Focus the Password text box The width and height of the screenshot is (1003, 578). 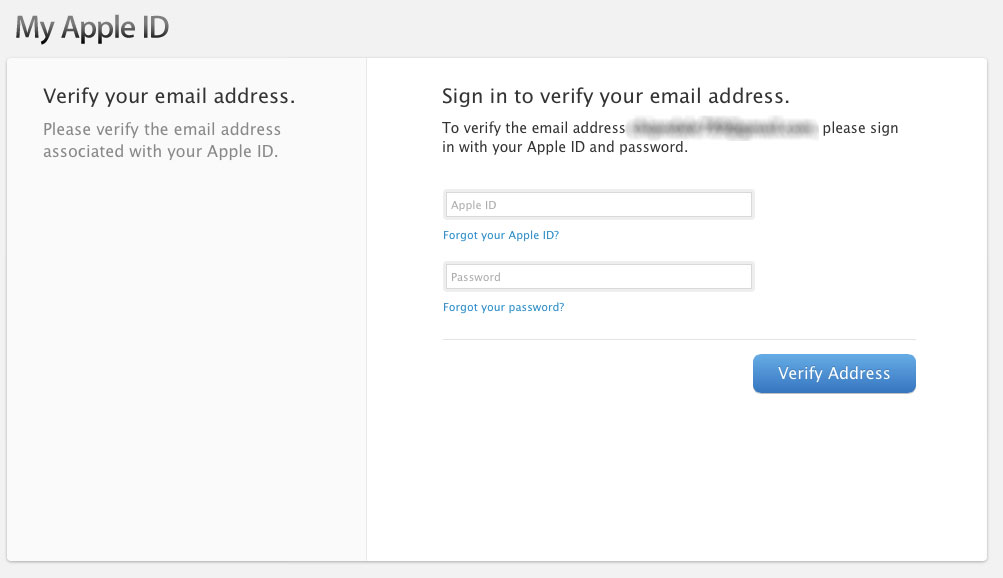tap(598, 277)
